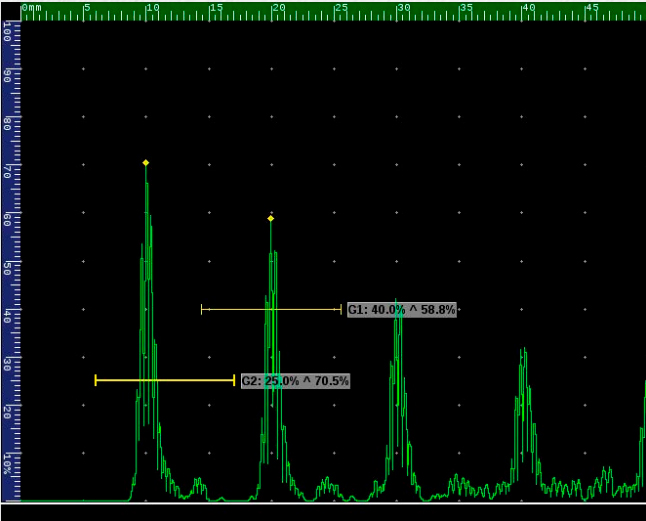Image resolution: width=646 pixels, height=521 pixels.
Task: Click the G1 gate readout label
Action: (402, 310)
